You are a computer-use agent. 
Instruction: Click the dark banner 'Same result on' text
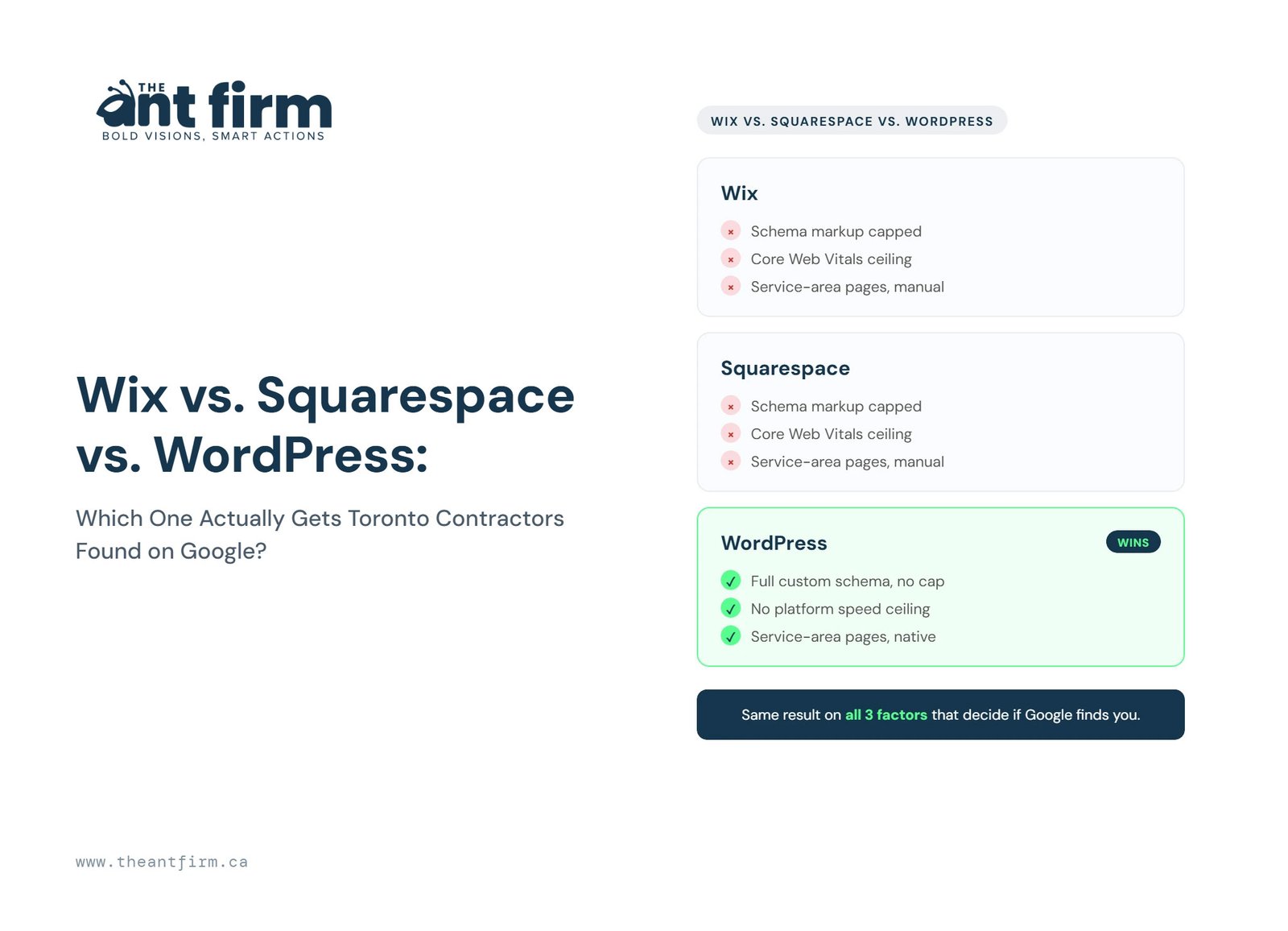(x=791, y=714)
